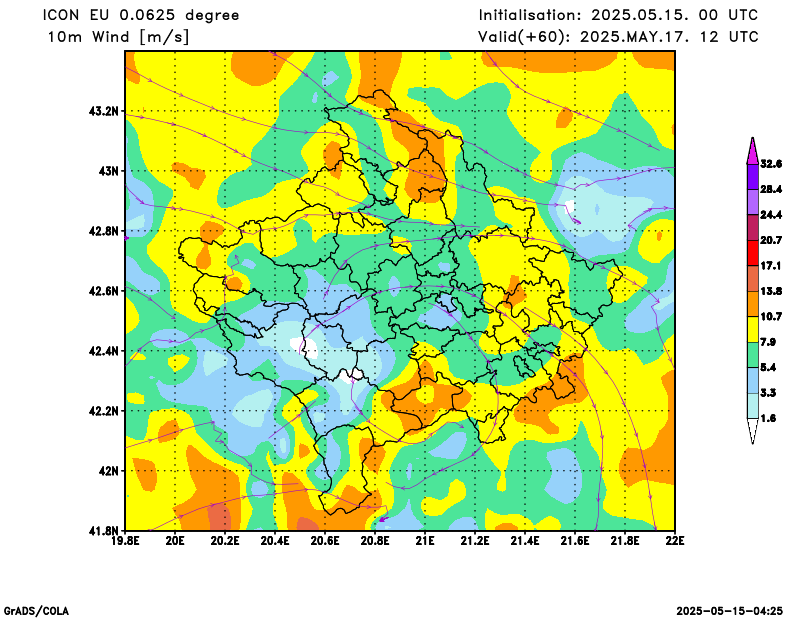Viewport: 800px width, 618px height.
Task: Click the 13.8 legend value
Action: tap(771, 291)
